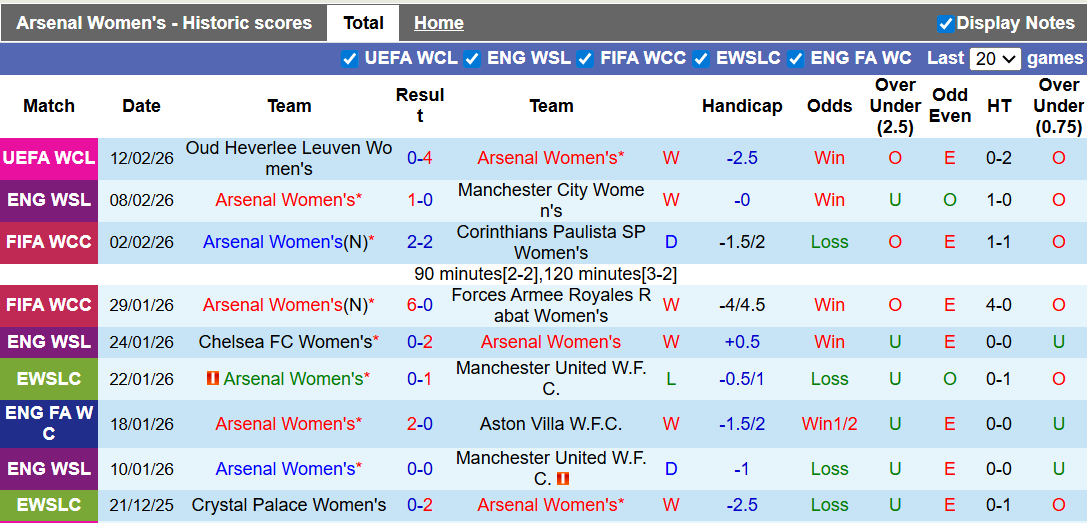Image resolution: width=1087 pixels, height=523 pixels.
Task: Click the Manchester City Women's team name
Action: 551,200
